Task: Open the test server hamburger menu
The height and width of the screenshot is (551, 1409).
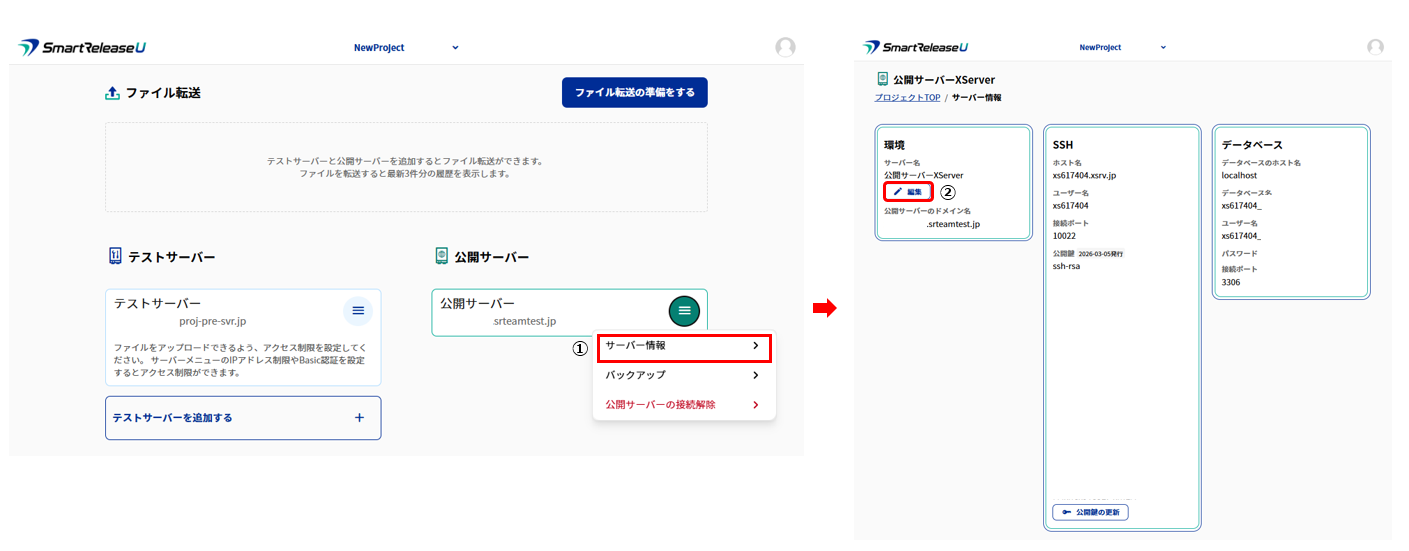Action: (358, 311)
